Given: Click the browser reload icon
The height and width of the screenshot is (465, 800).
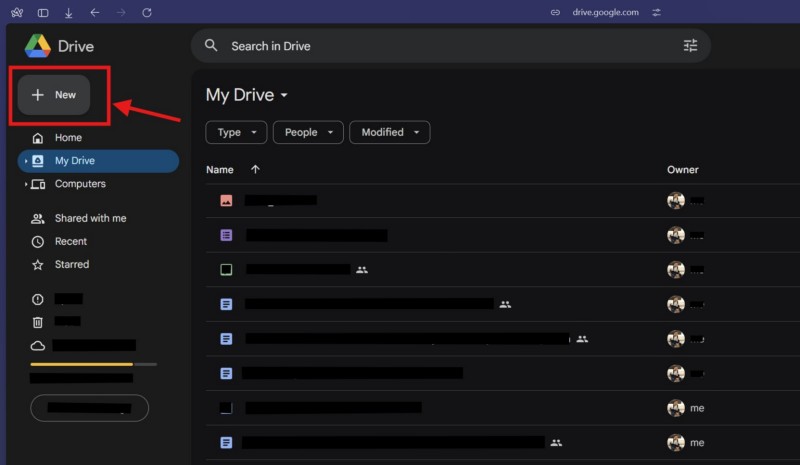Looking at the screenshot, I should [x=147, y=12].
